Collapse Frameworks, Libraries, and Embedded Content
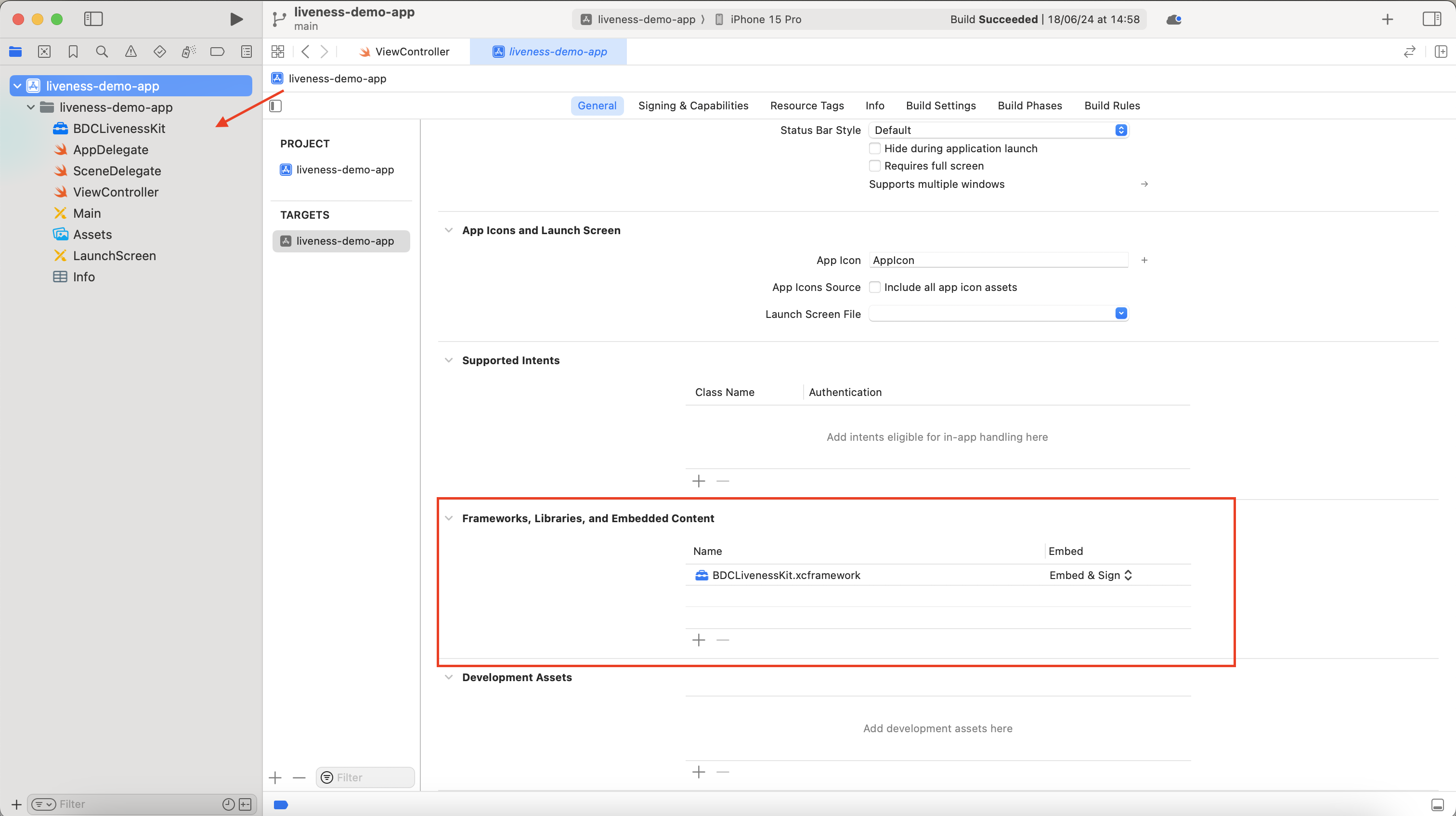 [448, 518]
